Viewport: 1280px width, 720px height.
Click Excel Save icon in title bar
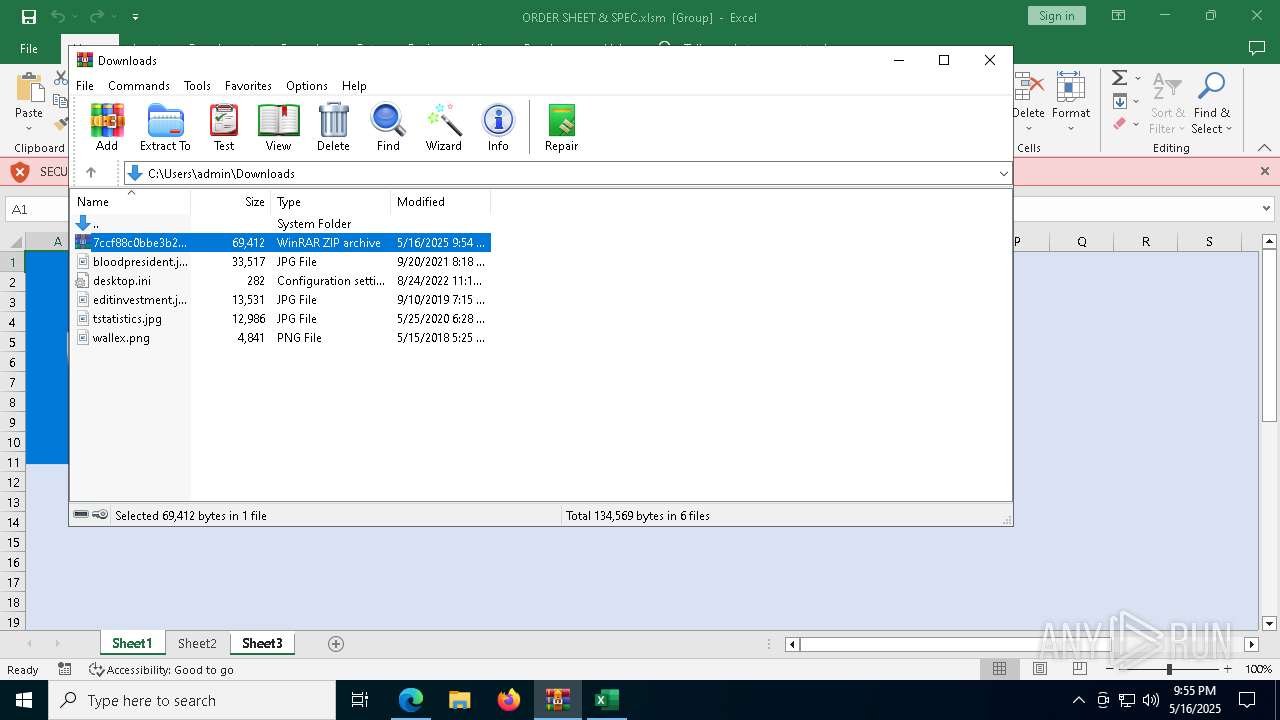29,16
